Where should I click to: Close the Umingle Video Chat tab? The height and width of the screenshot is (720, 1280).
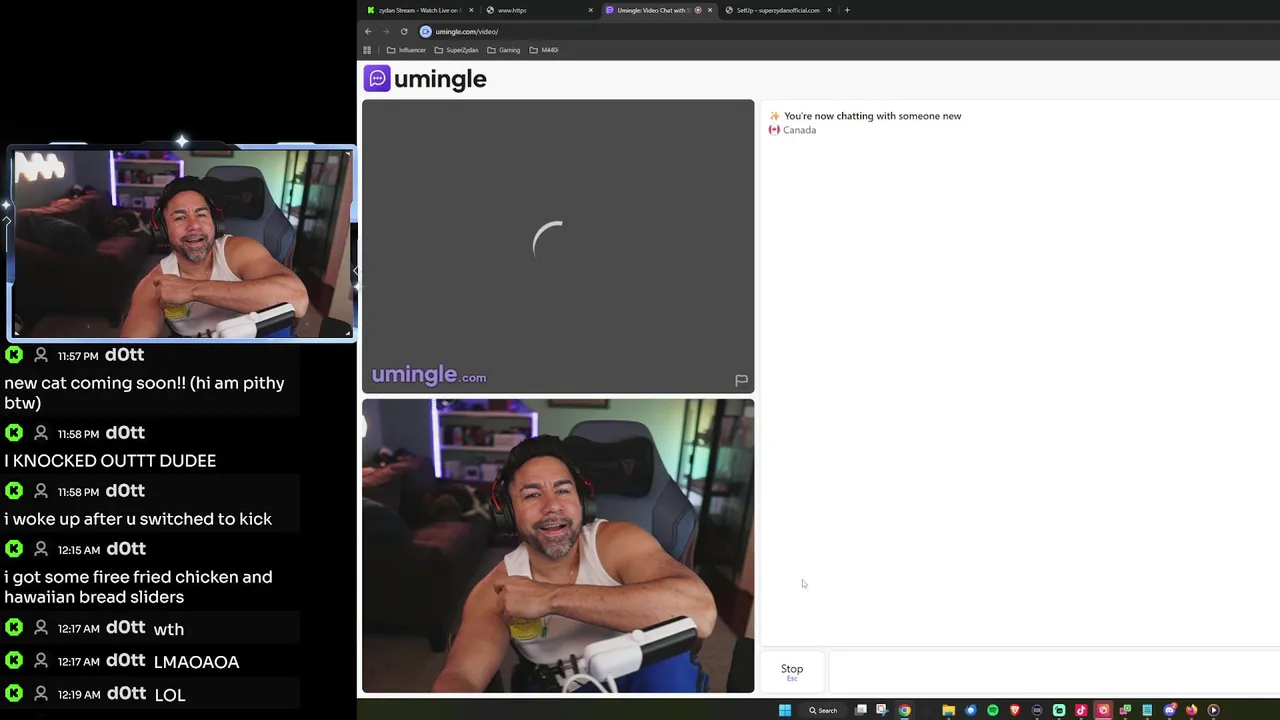pyautogui.click(x=710, y=10)
